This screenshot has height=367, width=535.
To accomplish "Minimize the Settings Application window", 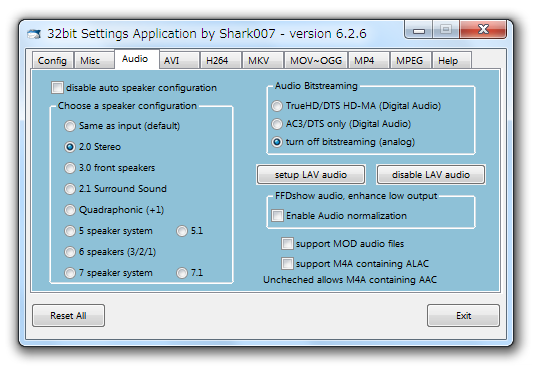I will coord(419,30).
